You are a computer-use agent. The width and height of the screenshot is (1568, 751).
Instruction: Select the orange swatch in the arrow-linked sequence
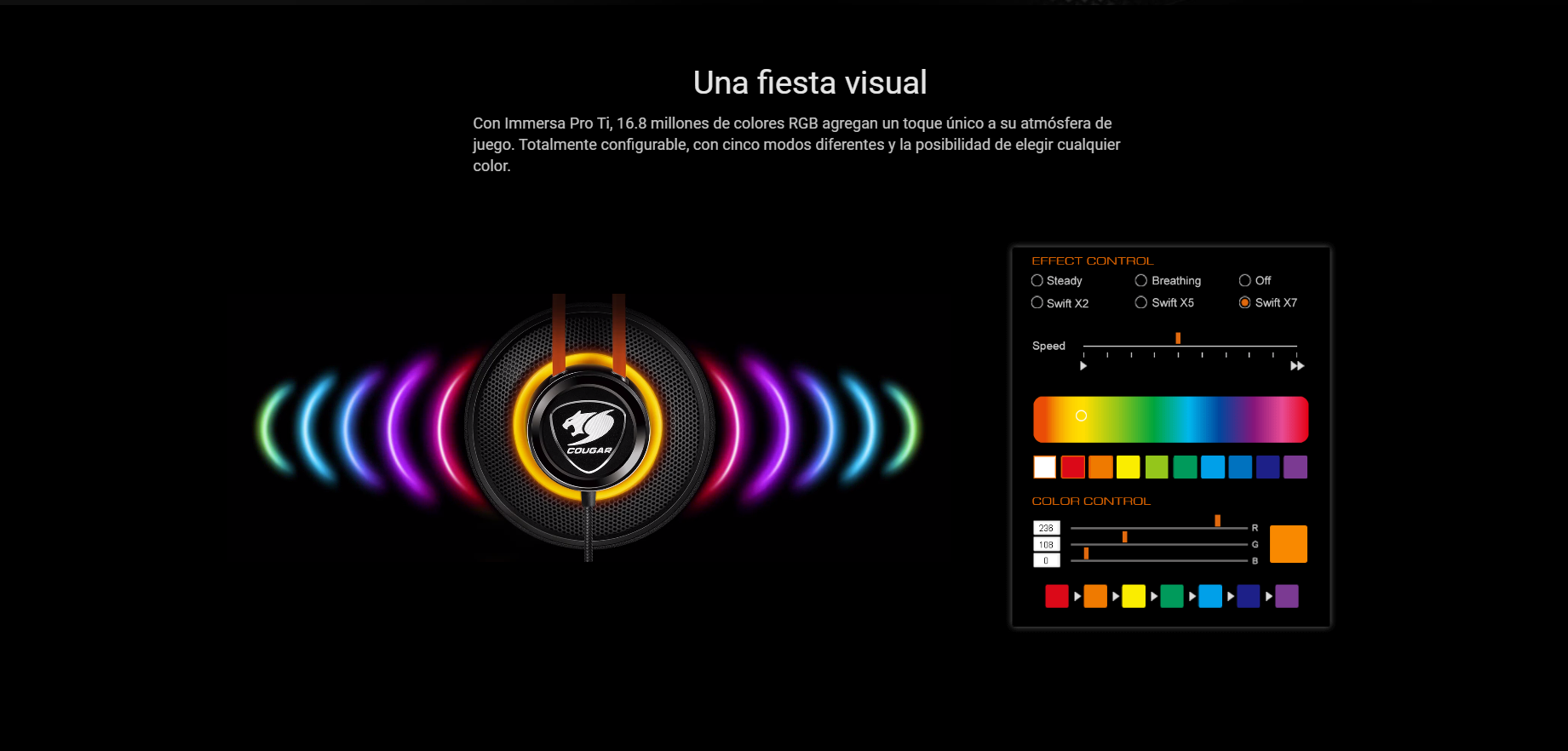tap(1095, 596)
